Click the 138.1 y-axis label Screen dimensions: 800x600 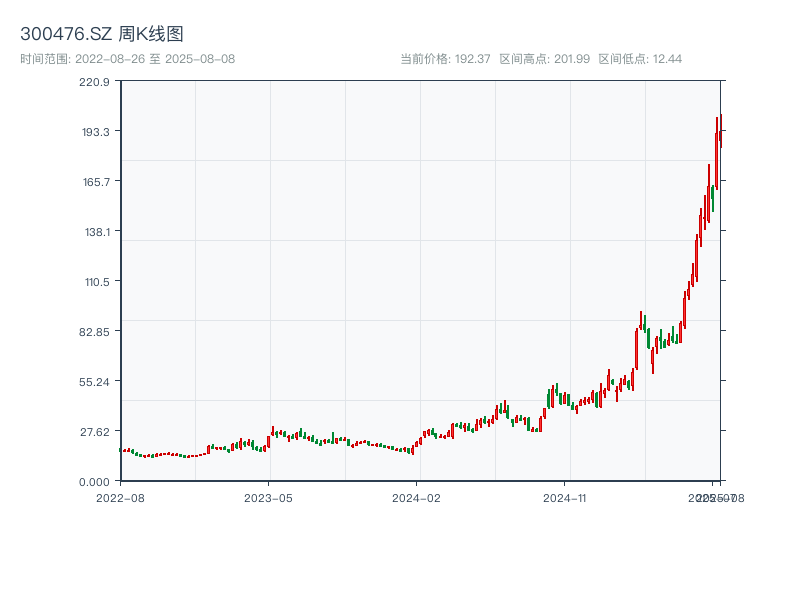(97, 232)
